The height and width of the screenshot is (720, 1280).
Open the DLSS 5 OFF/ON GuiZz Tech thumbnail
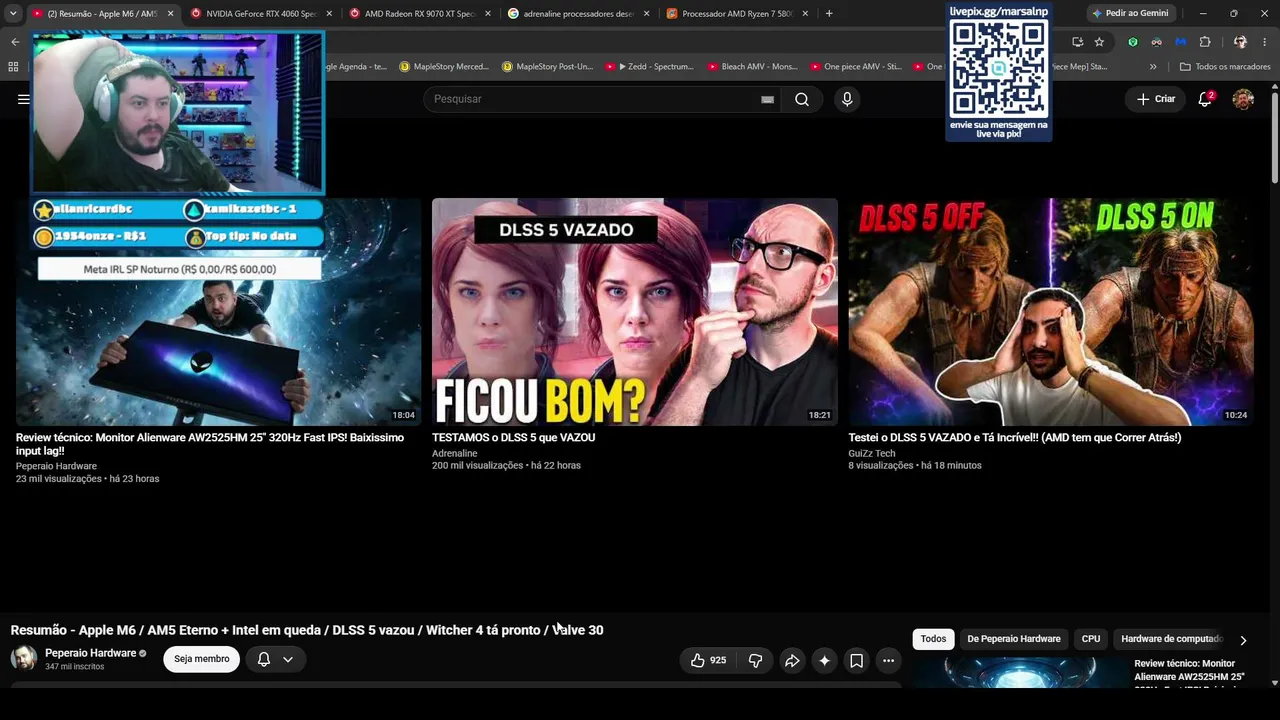click(x=1051, y=312)
